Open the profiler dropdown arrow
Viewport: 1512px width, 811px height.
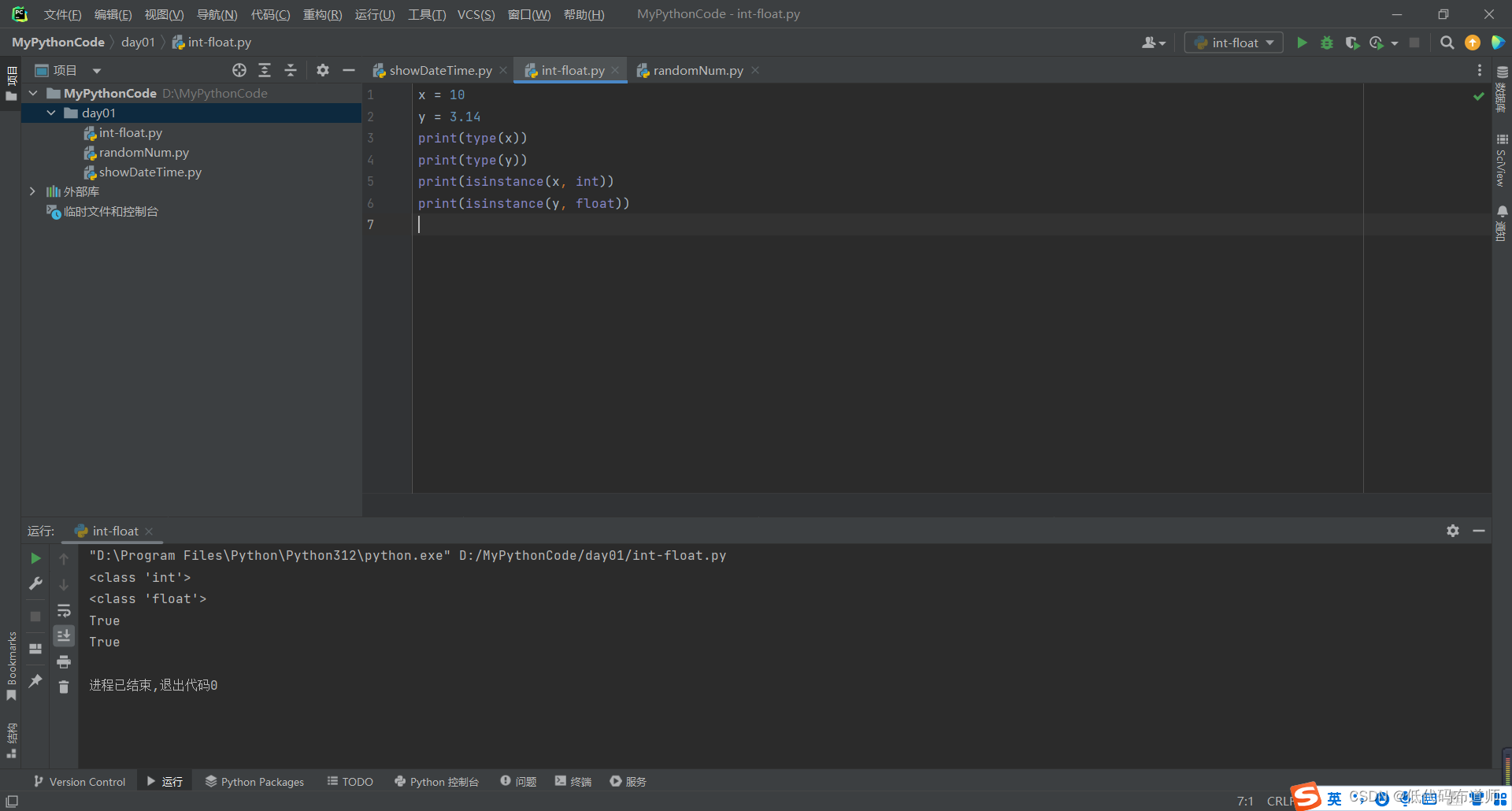[x=1395, y=43]
